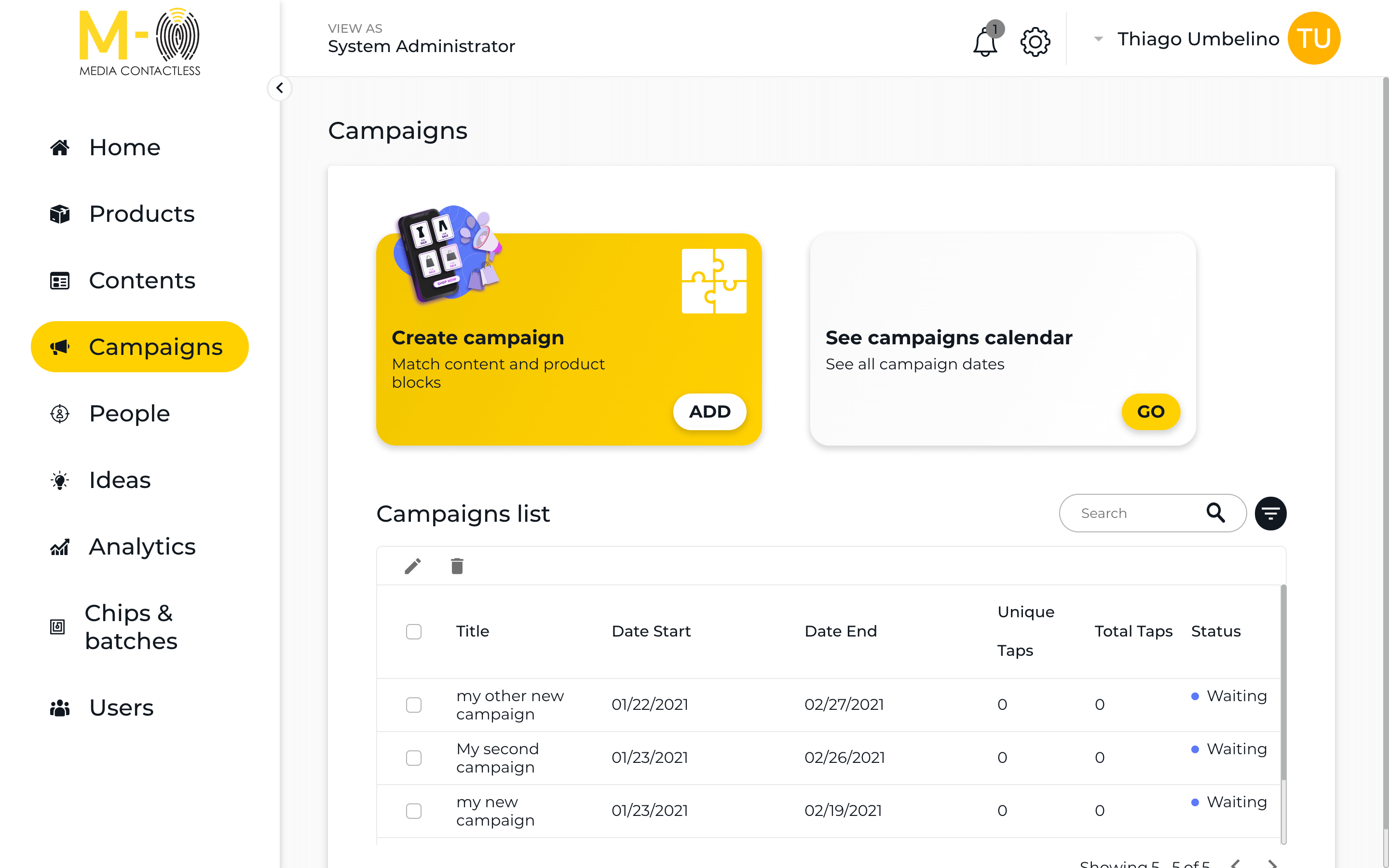The width and height of the screenshot is (1389, 868).
Task: Toggle the select-all checkbox in the table header
Action: pos(413,632)
